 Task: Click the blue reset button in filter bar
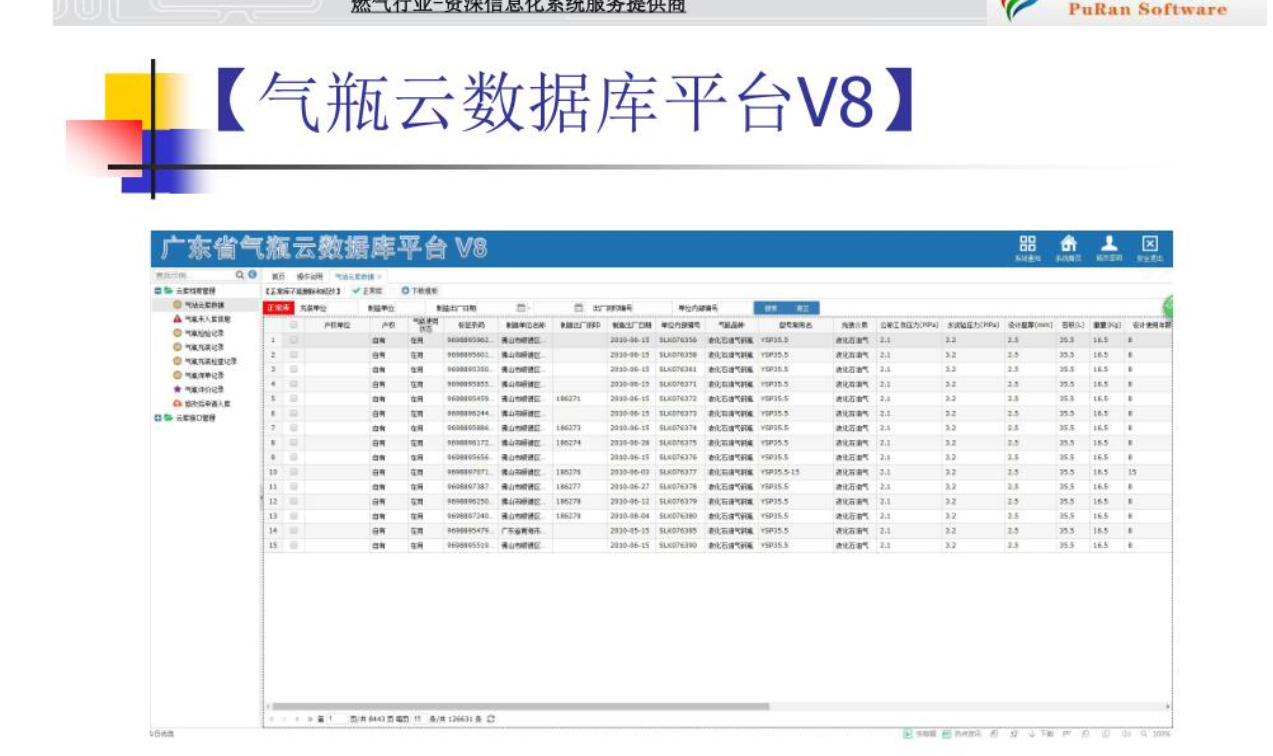[x=802, y=308]
